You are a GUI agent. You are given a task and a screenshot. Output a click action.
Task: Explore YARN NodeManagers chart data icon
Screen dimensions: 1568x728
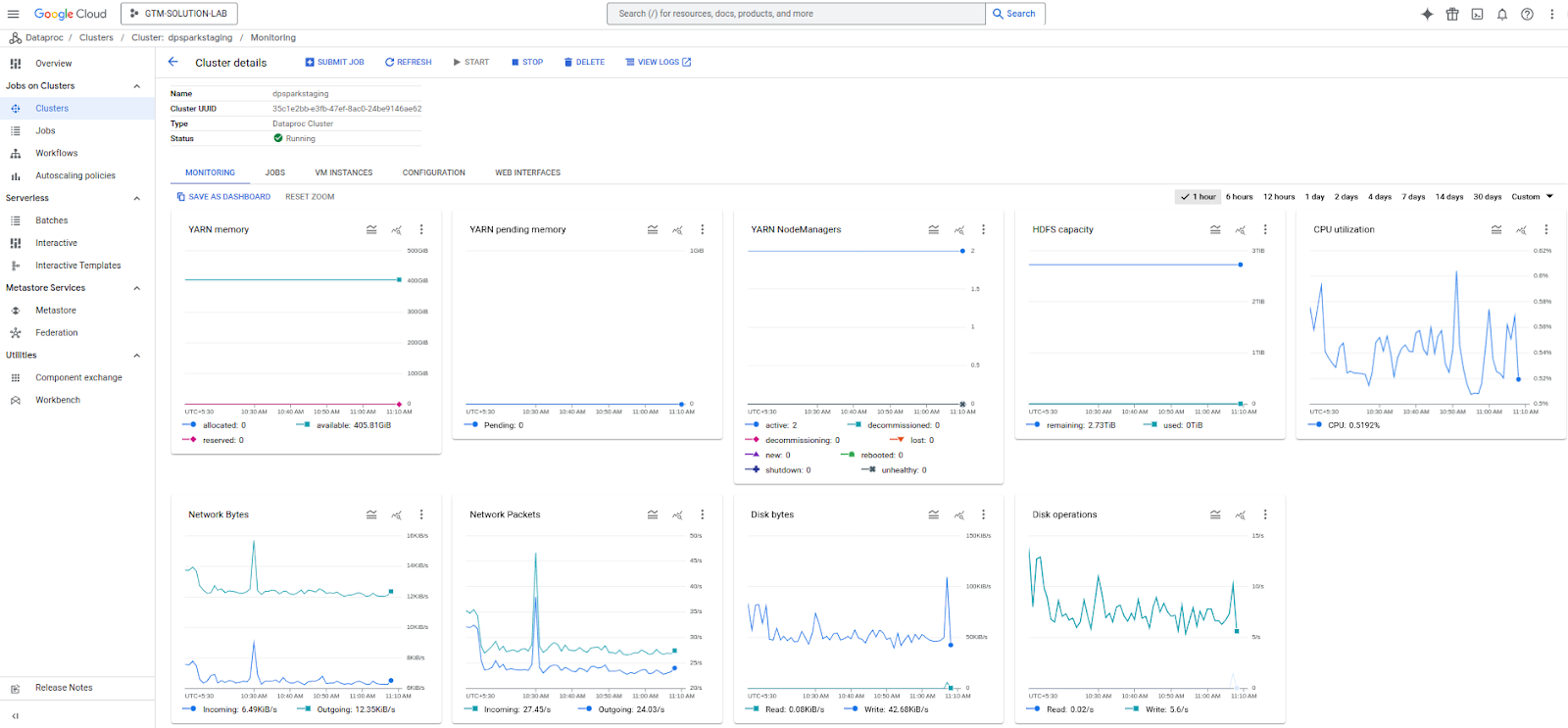pos(959,229)
